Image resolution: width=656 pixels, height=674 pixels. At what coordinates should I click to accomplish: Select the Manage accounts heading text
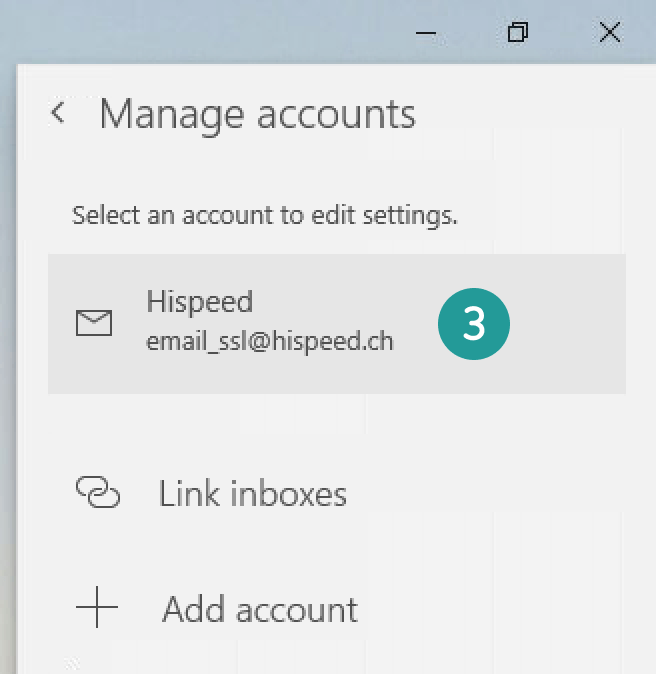[257, 115]
